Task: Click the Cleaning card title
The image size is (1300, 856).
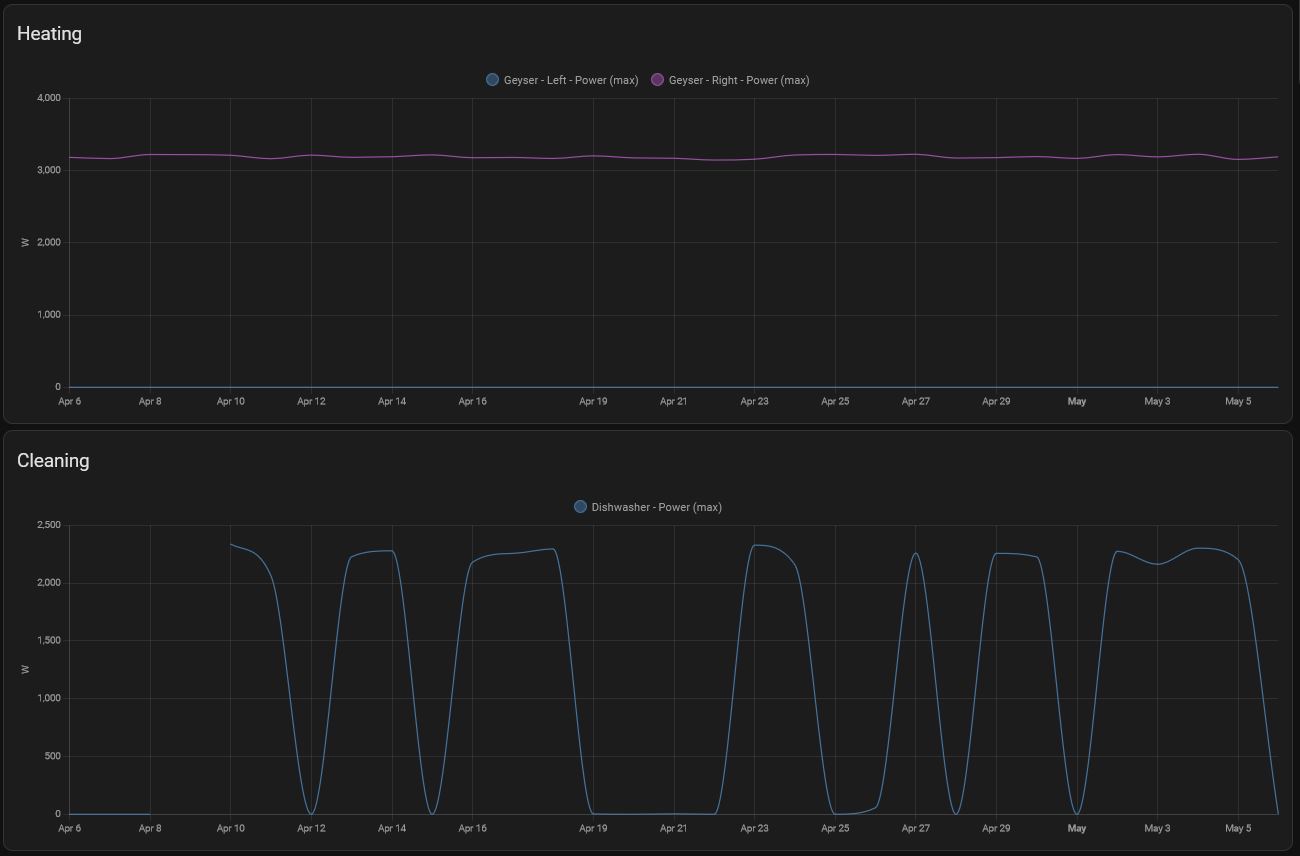Action: click(x=53, y=461)
